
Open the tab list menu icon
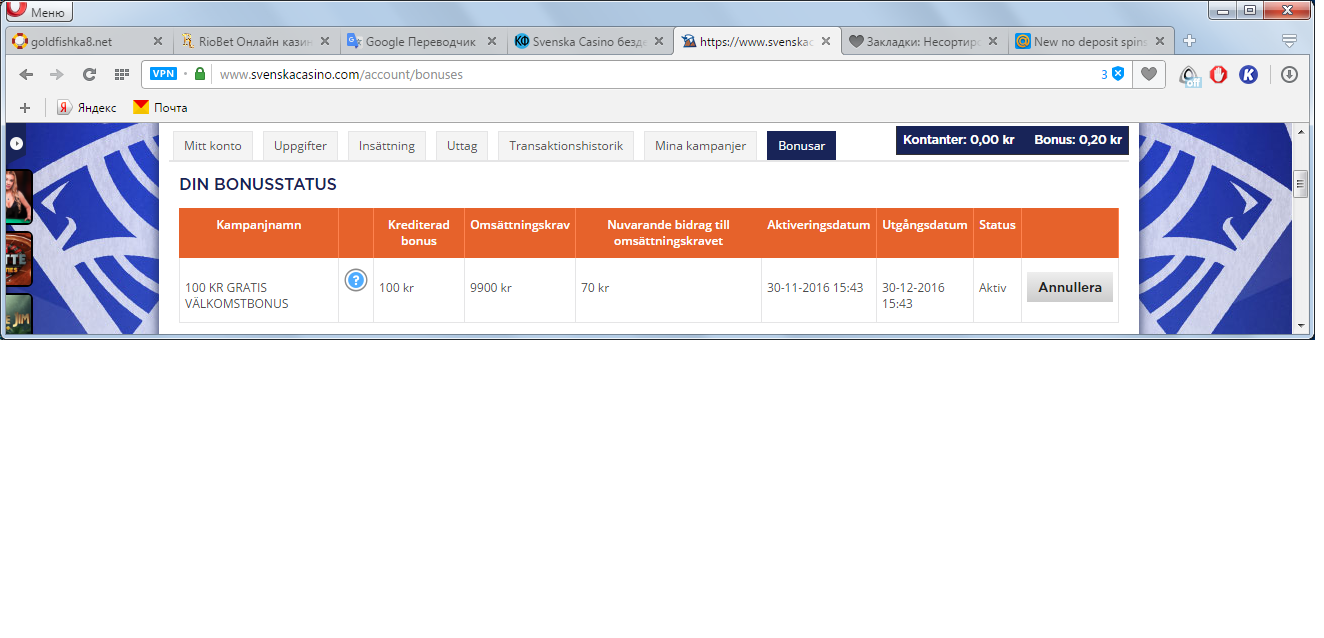(1290, 41)
